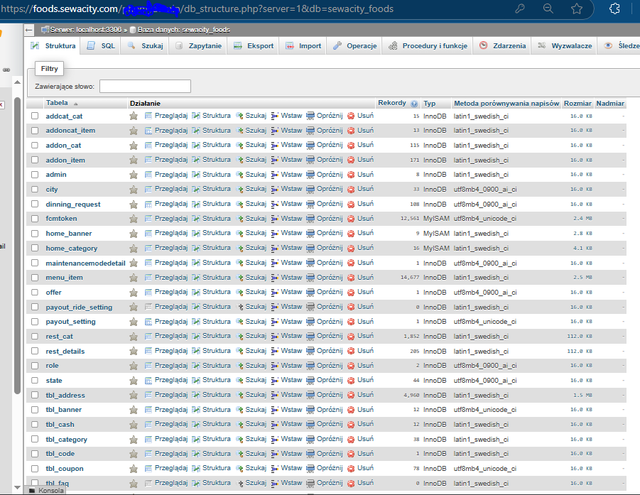The height and width of the screenshot is (495, 640).
Task: Click Rekordy column help icon
Action: [x=414, y=104]
